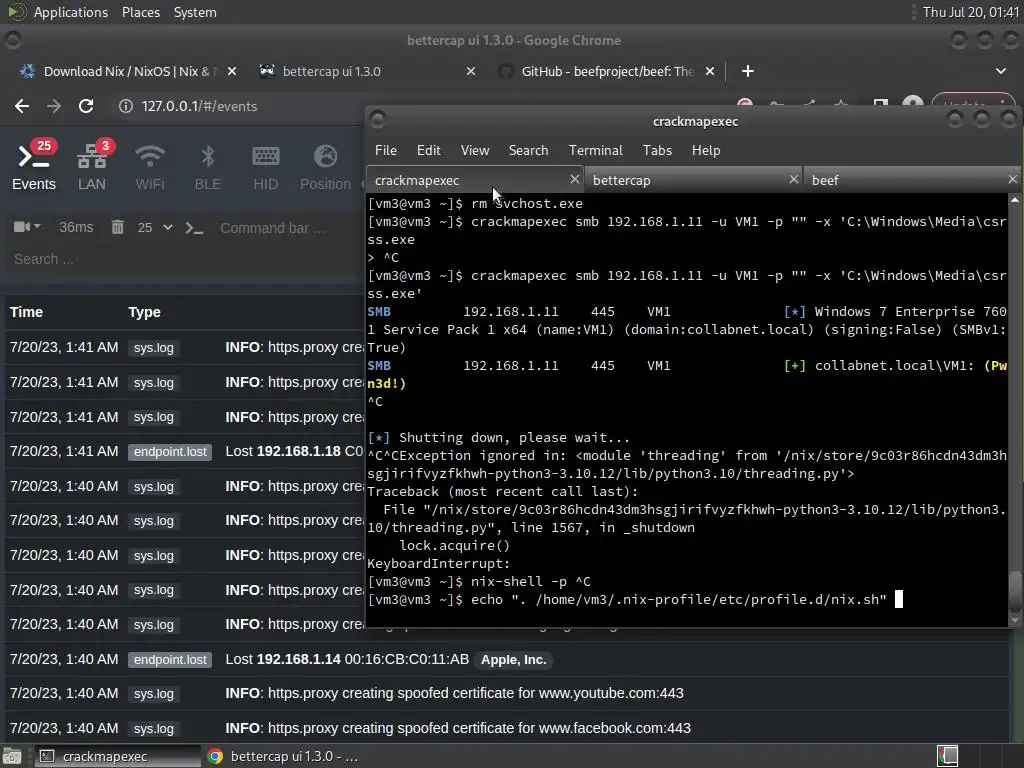
Task: Switch to GitHub beefproject browser tab
Action: coord(607,71)
